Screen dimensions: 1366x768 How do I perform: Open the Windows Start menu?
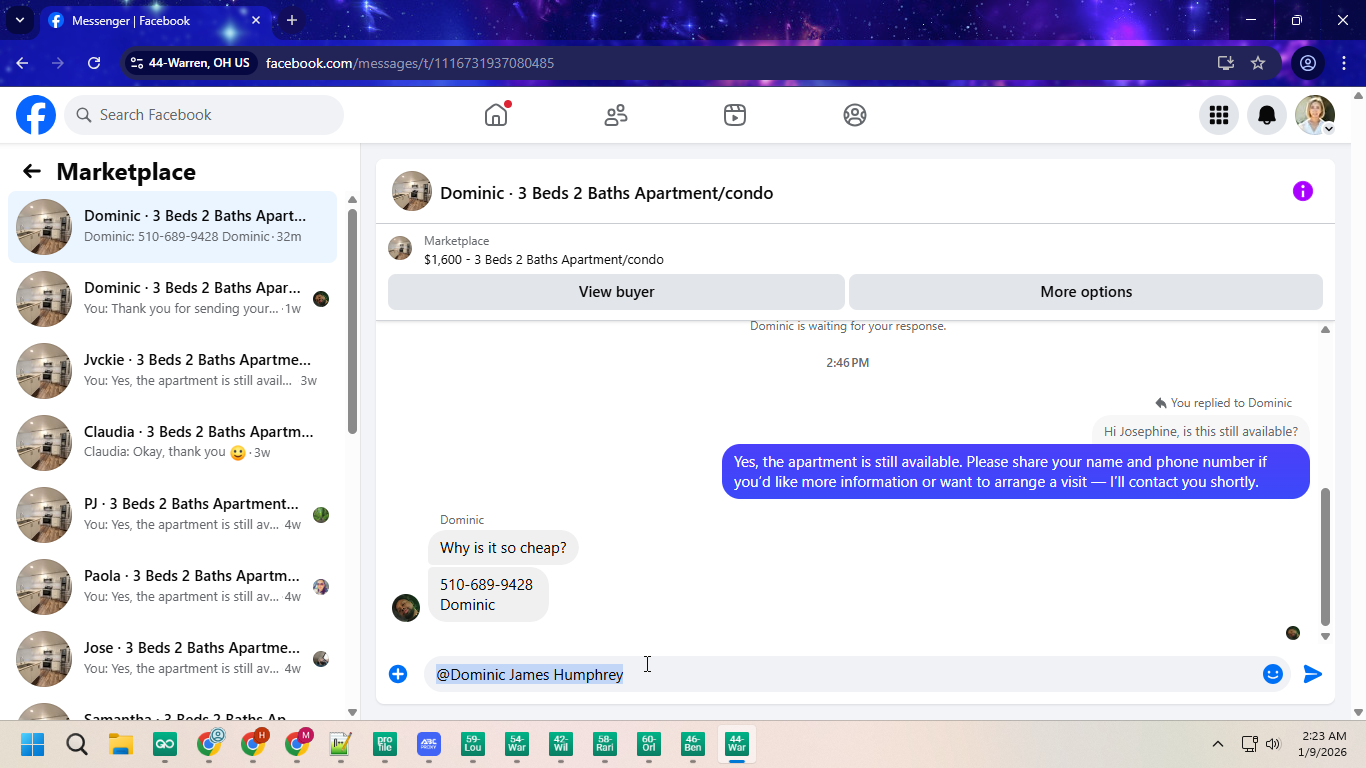tap(33, 744)
